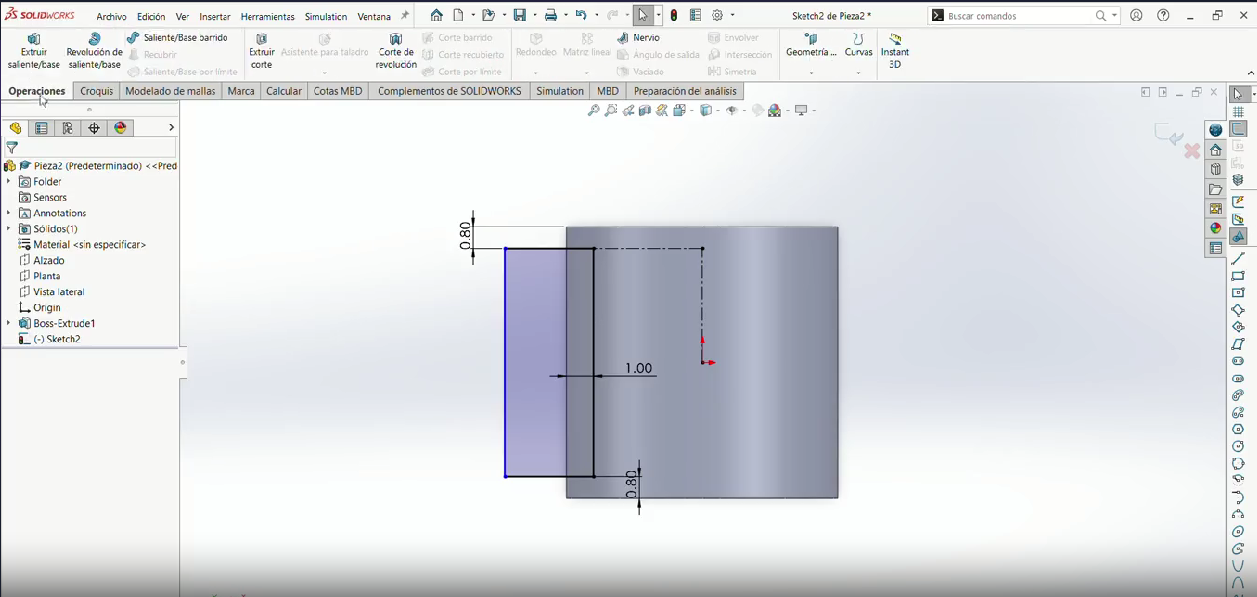Click the red X cancel sketch icon

pyautogui.click(x=1192, y=151)
